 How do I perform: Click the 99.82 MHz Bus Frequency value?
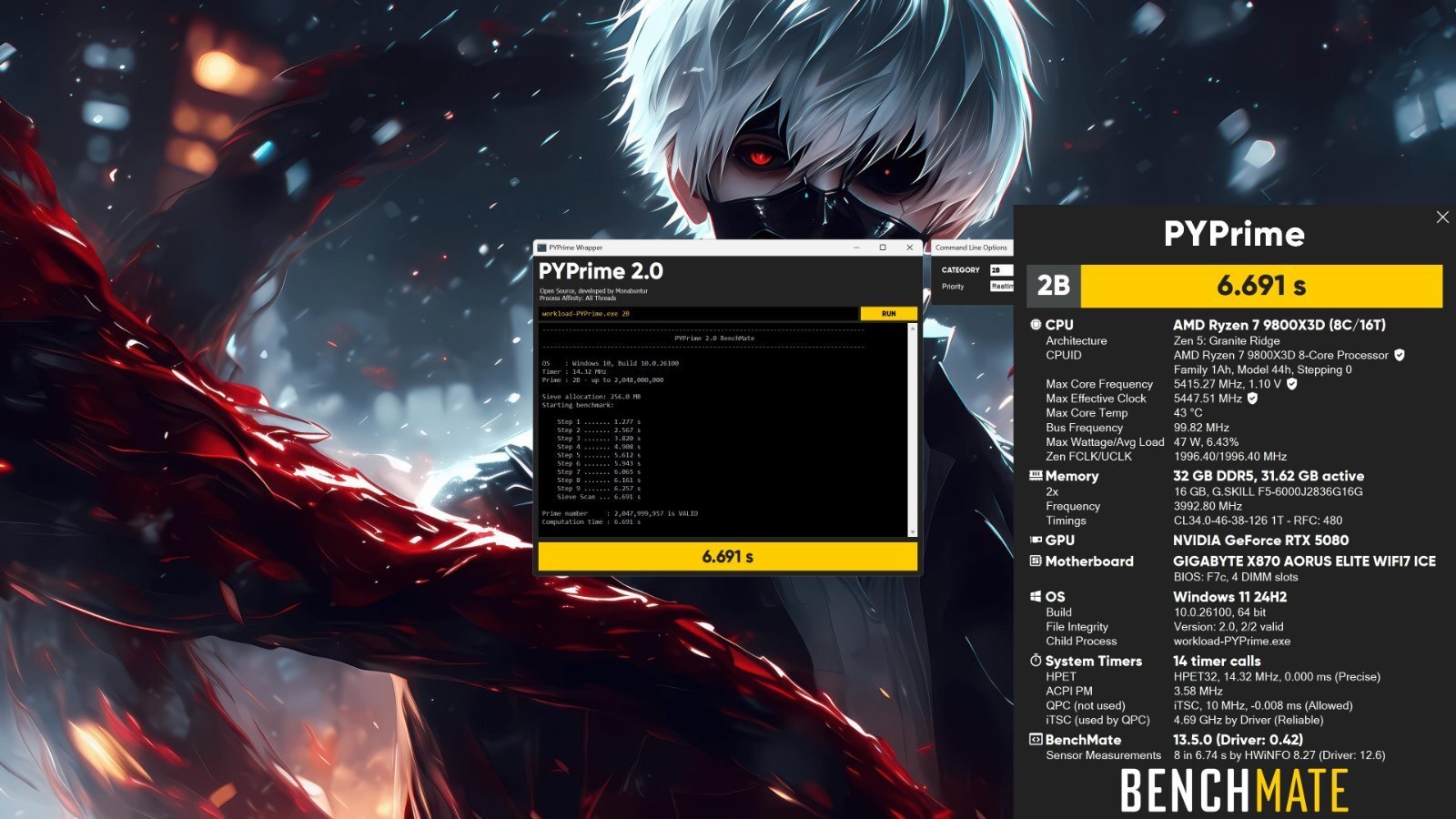1201,427
